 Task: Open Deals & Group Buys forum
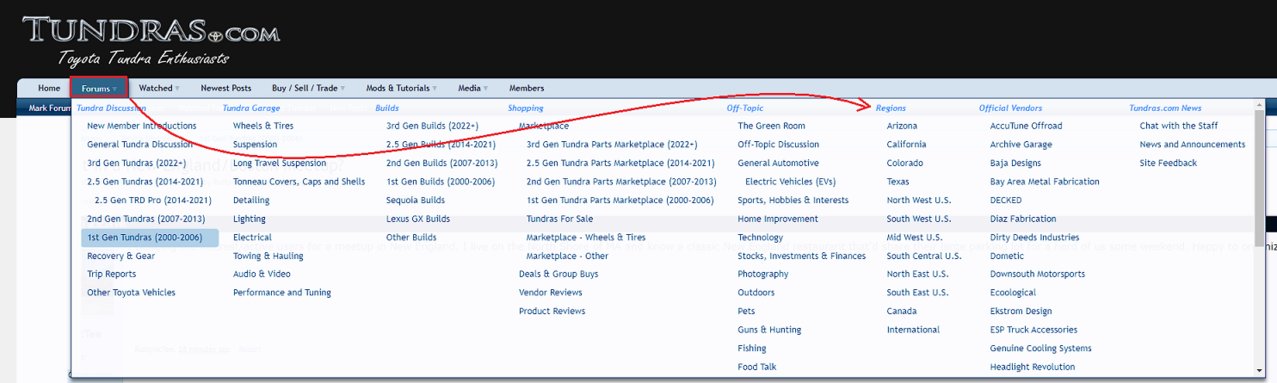[x=559, y=274]
